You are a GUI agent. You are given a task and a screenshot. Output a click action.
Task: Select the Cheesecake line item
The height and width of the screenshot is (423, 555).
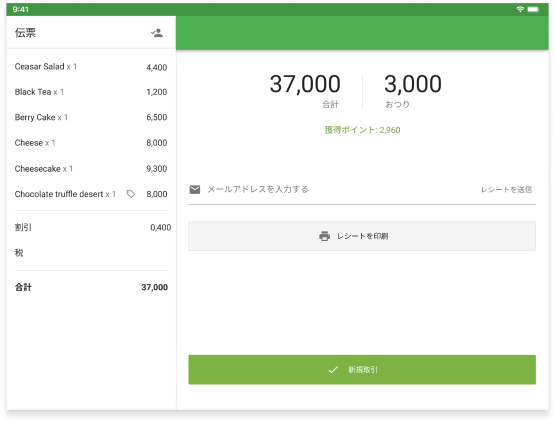(x=91, y=169)
